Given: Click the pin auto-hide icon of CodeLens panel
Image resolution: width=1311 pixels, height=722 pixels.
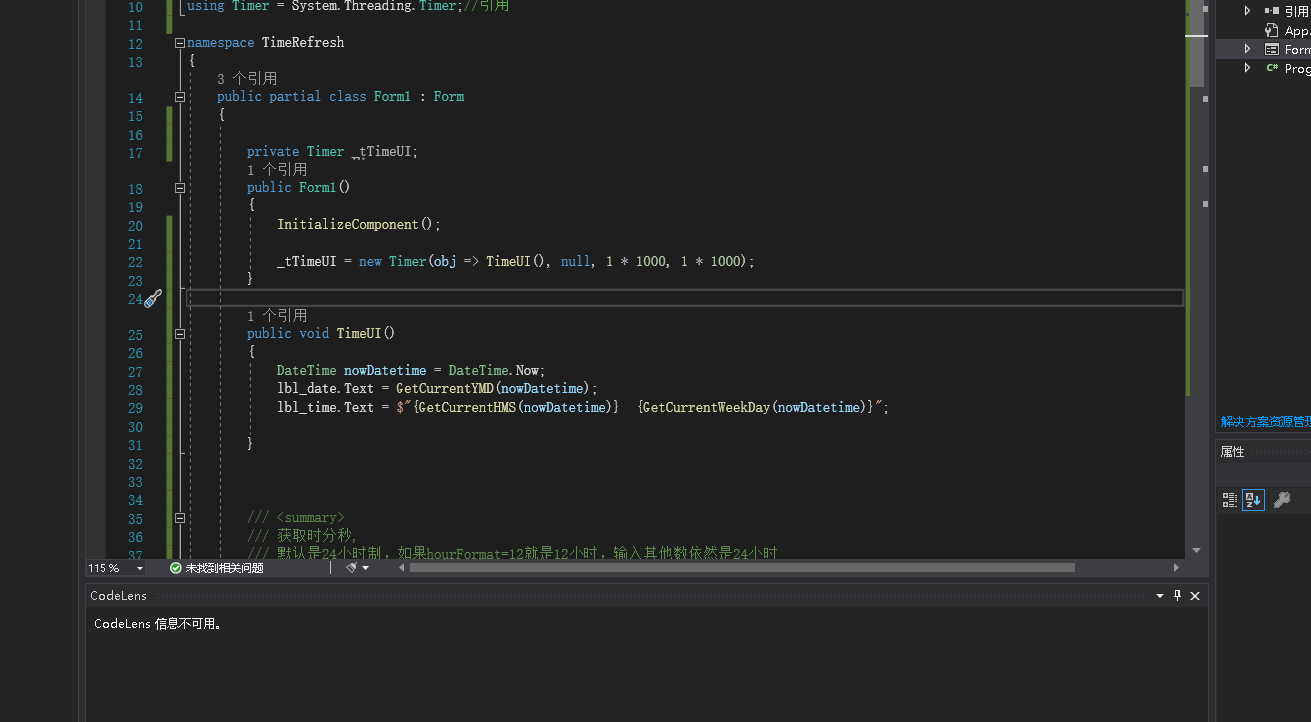Looking at the screenshot, I should pyautogui.click(x=1177, y=595).
